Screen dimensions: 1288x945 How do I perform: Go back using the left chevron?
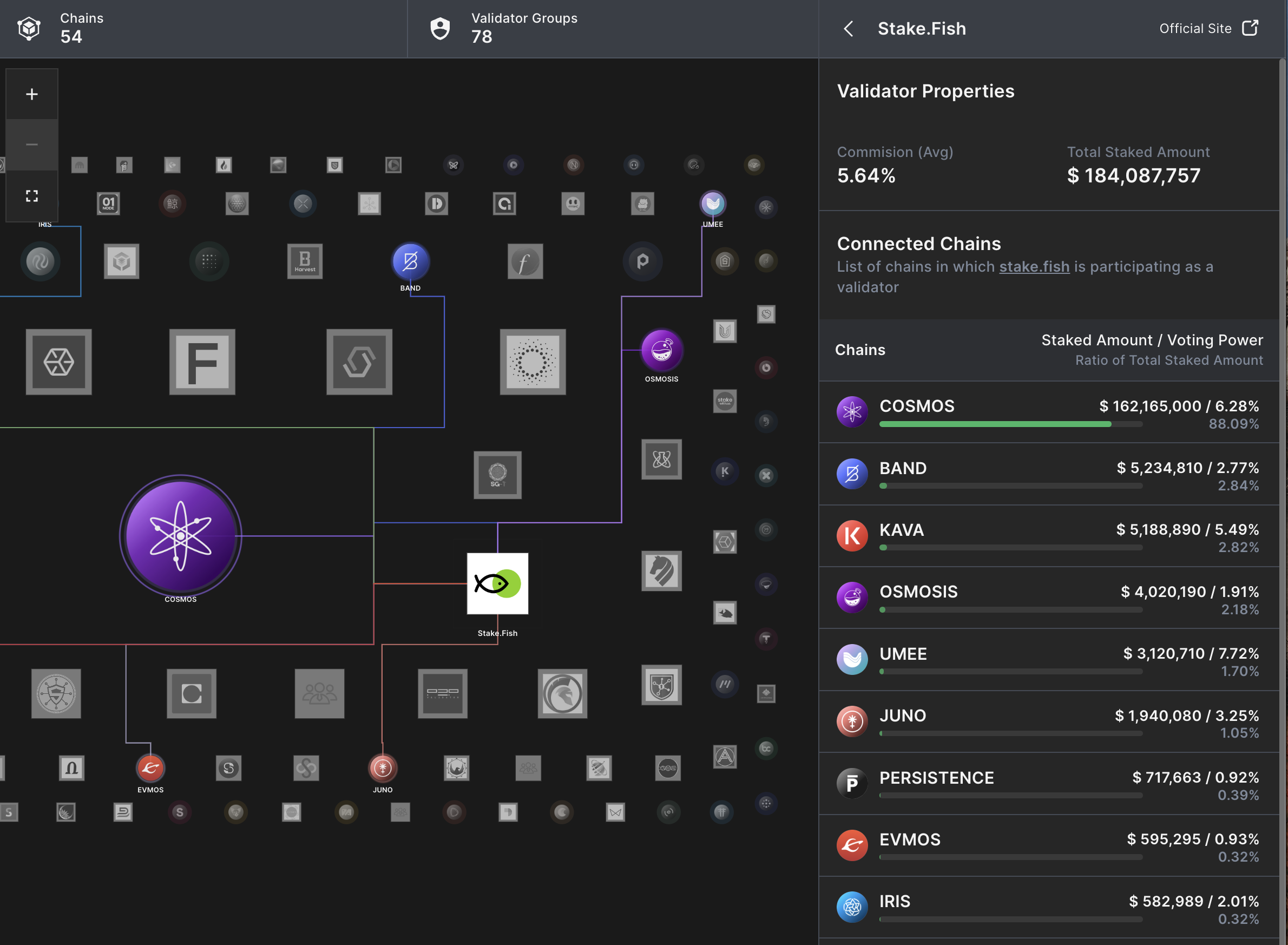point(849,29)
